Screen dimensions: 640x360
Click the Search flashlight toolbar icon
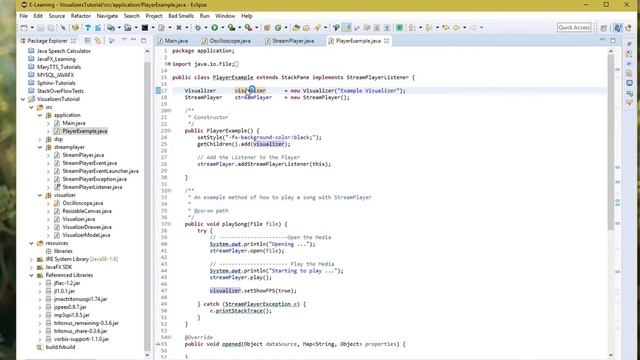[318, 27]
